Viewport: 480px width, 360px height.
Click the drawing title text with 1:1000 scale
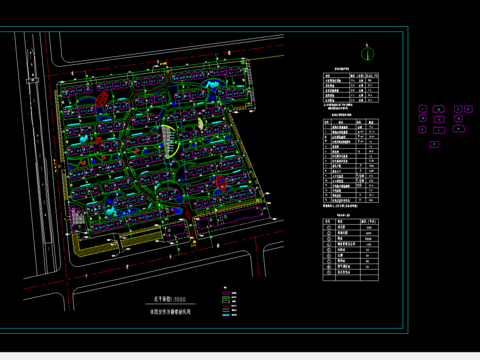click(x=170, y=299)
